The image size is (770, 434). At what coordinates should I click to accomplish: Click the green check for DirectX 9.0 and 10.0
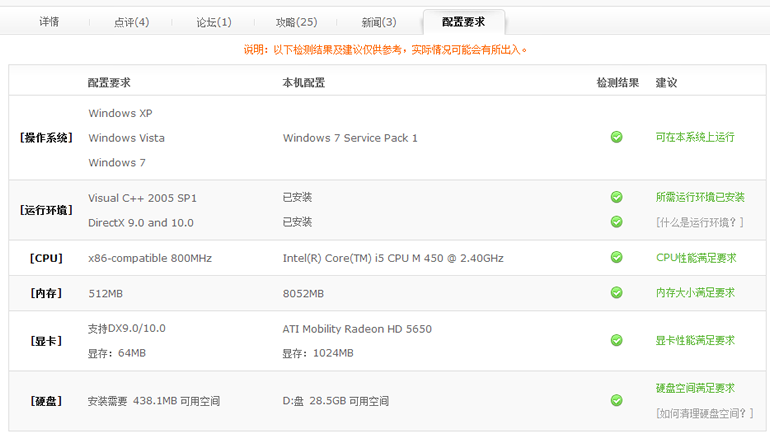click(617, 221)
